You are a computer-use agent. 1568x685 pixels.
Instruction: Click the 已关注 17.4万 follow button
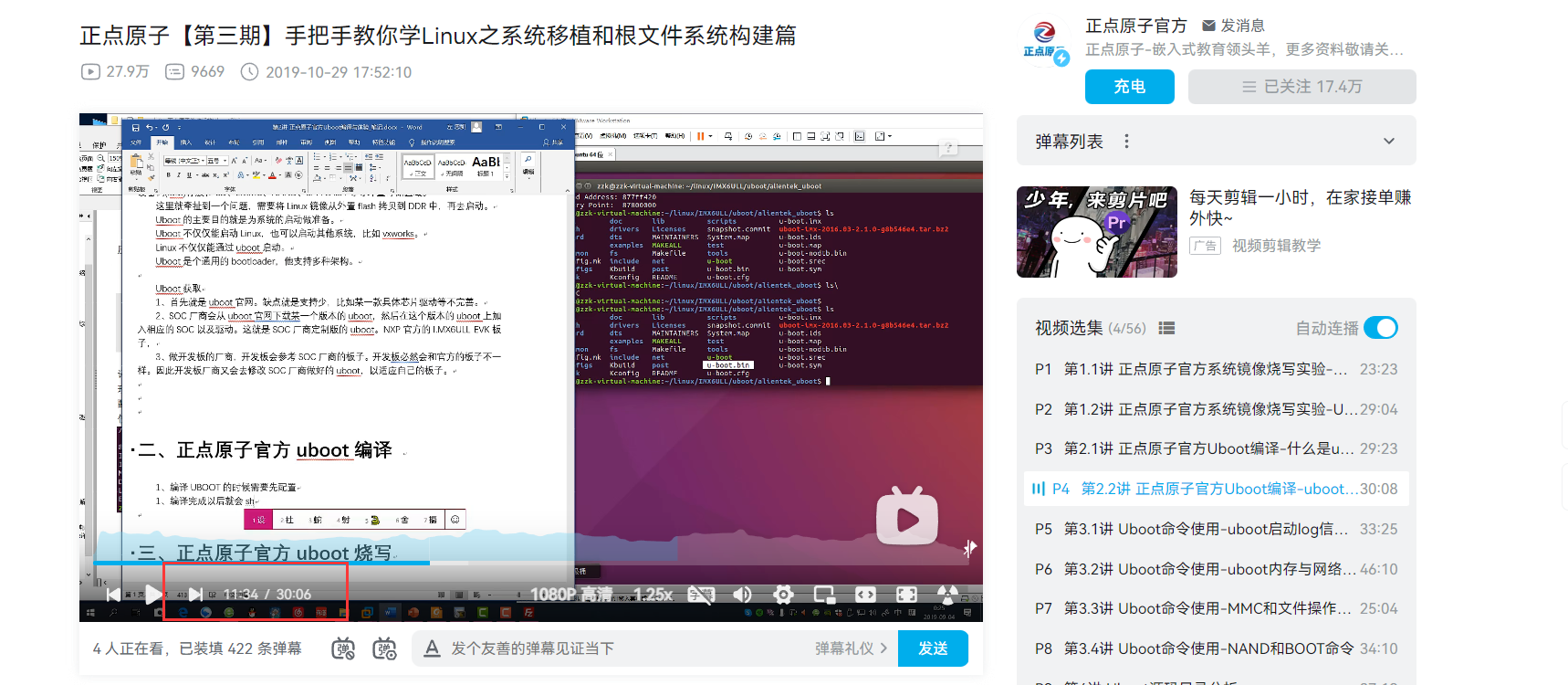click(x=1302, y=87)
